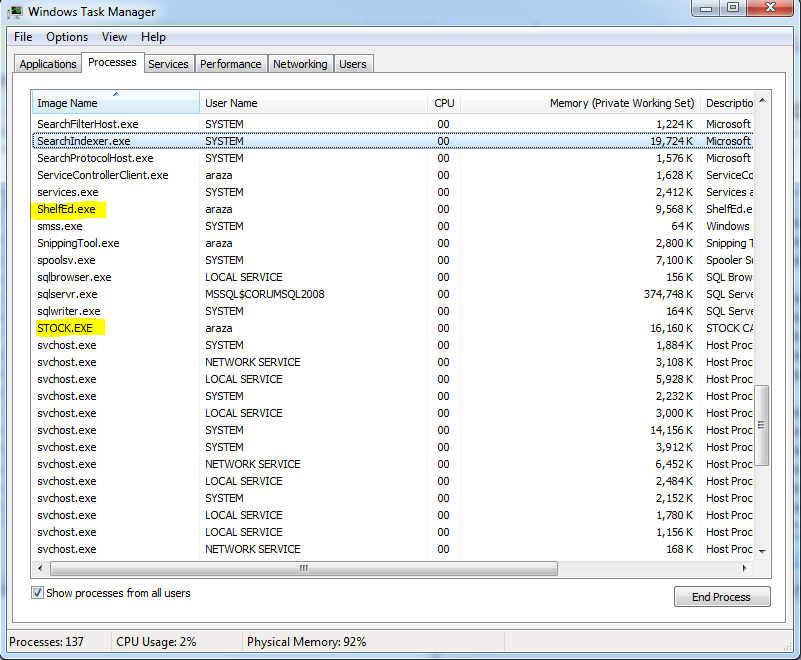Sort by Memory (Private Working Set) column
Viewport: 801px width, 660px height.
[x=621, y=103]
